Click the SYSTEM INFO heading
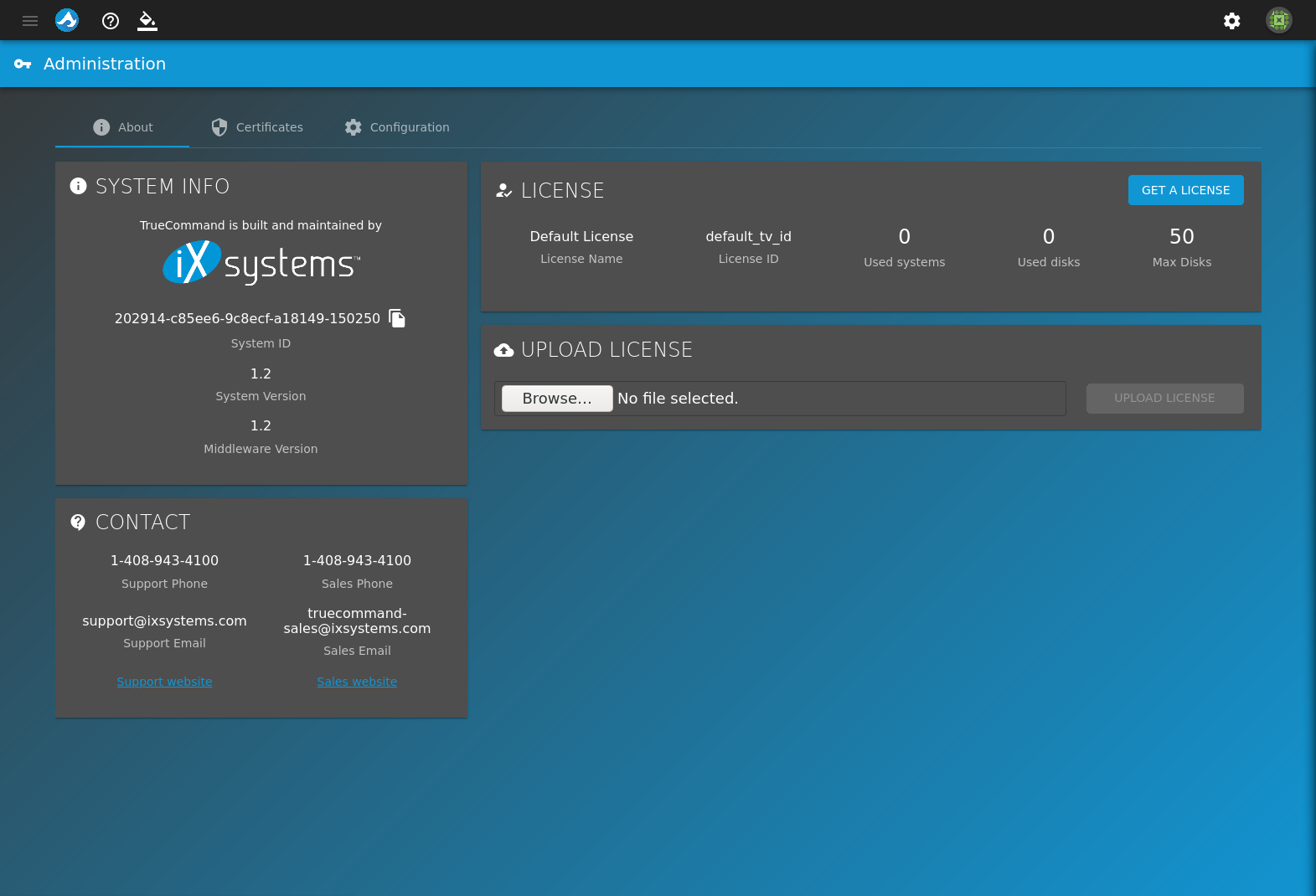1316x896 pixels. coord(163,186)
